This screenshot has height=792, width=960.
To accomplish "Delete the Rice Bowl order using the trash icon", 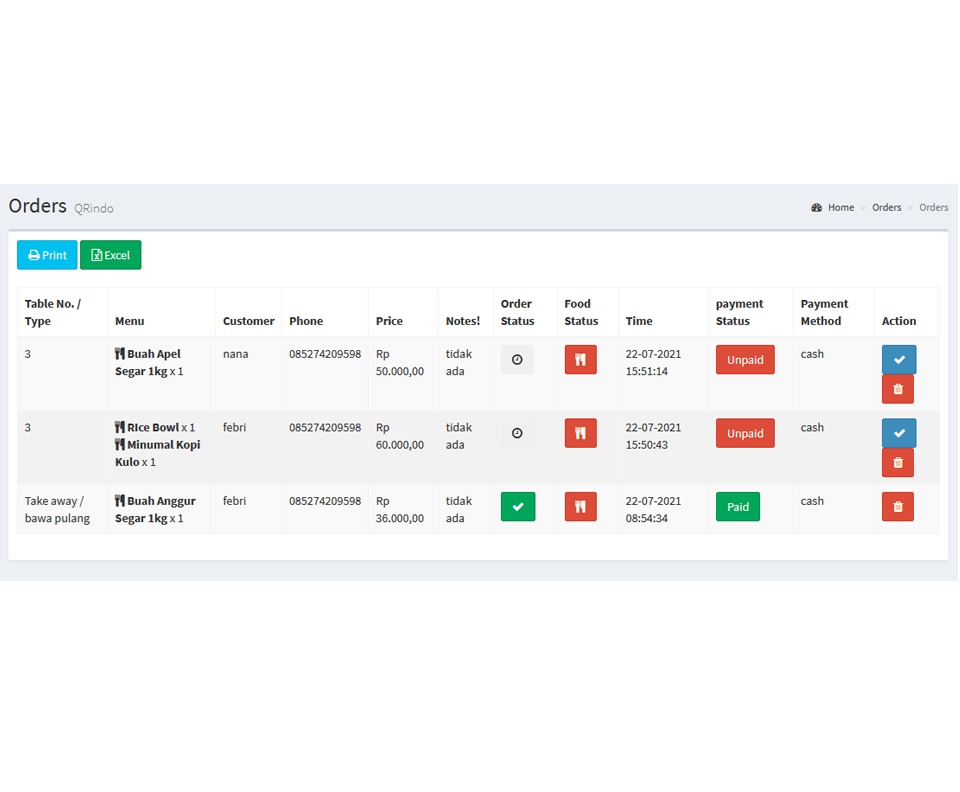I will pyautogui.click(x=898, y=462).
